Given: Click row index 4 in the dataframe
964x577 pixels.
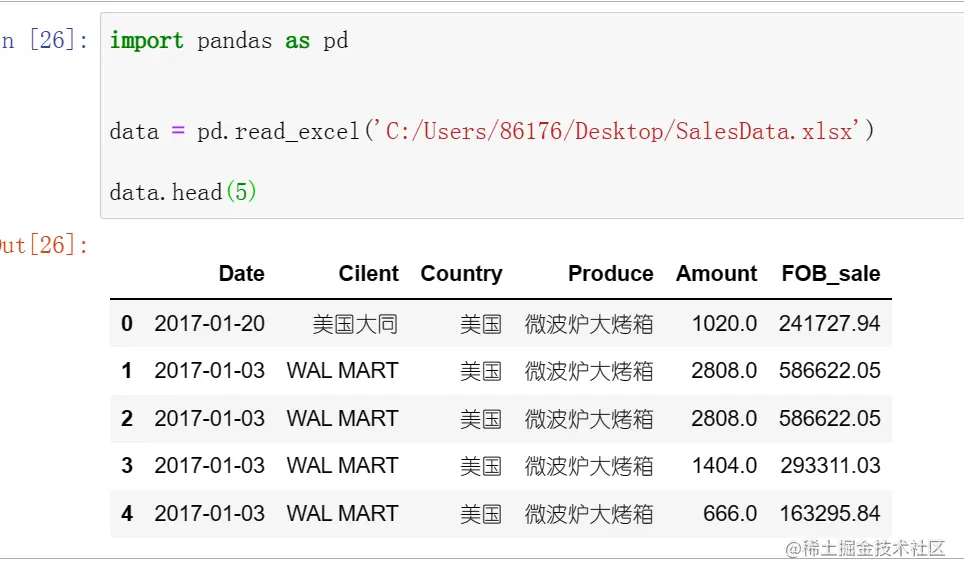Looking at the screenshot, I should click(x=127, y=514).
